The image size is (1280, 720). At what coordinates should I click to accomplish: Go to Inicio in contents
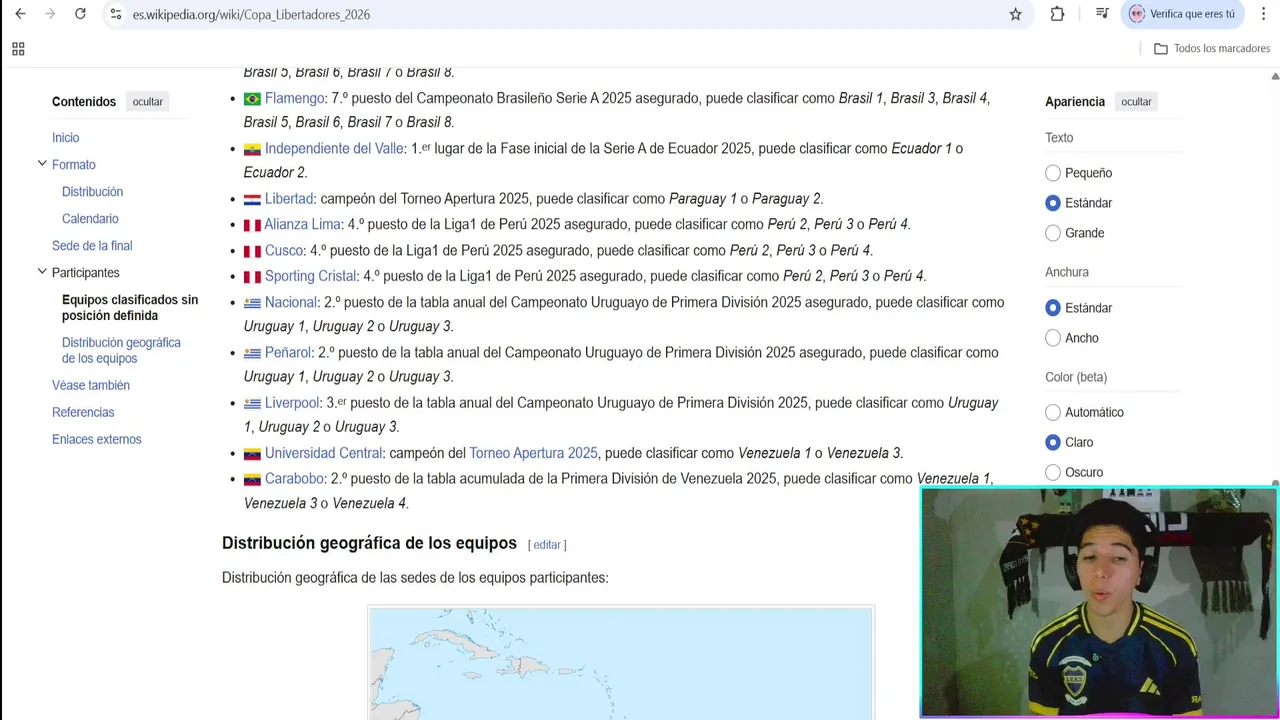coord(65,138)
